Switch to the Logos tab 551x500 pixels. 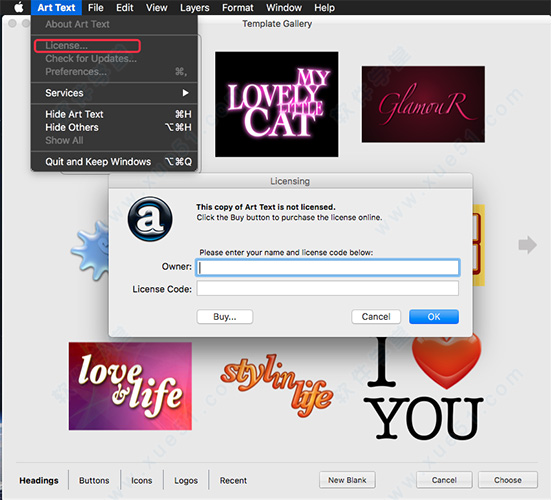[x=186, y=480]
